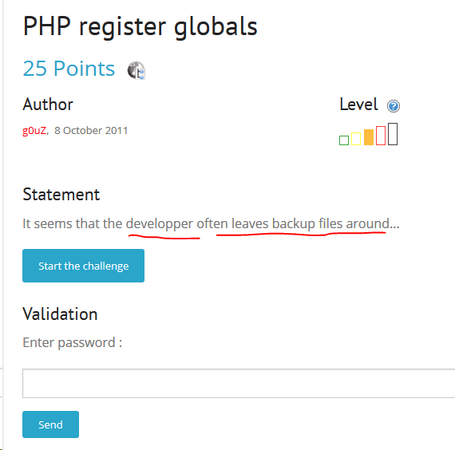Screen dimensions: 455x450
Task: Click the underlined word developper in statement
Action: (160, 224)
